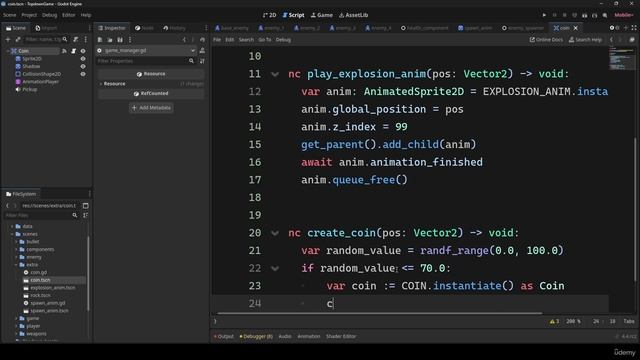Viewport: 640px width, 360px height.
Task: Click the Filter Properties field
Action: click(x=146, y=61)
